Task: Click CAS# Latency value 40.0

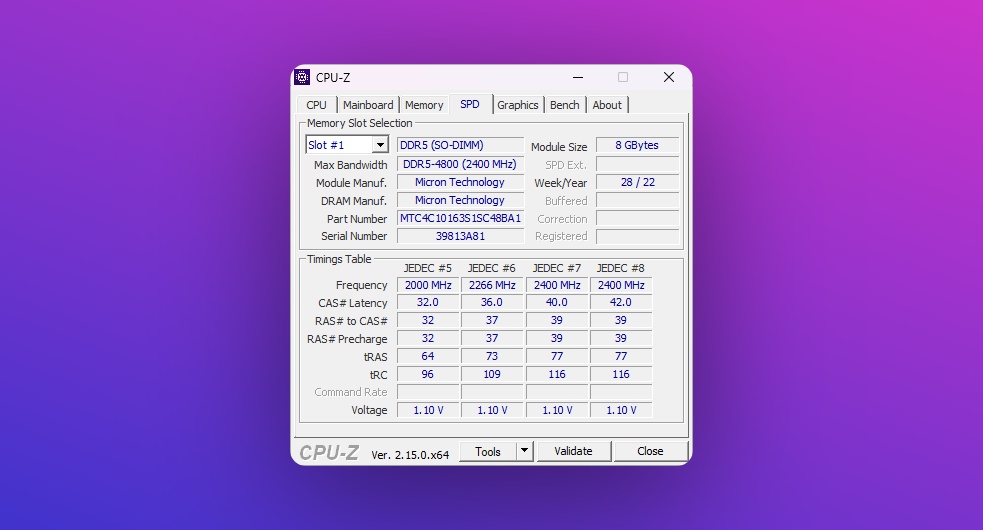Action: tap(557, 302)
